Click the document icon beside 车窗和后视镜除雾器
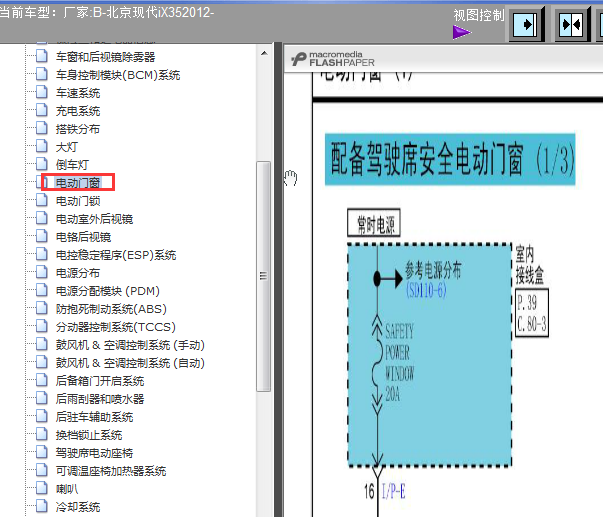The image size is (603, 517). [42, 56]
